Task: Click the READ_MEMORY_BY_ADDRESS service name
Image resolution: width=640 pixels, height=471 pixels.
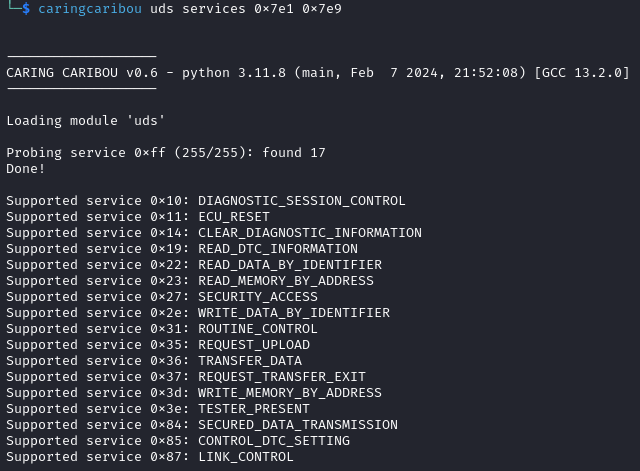Action: [x=285, y=281]
